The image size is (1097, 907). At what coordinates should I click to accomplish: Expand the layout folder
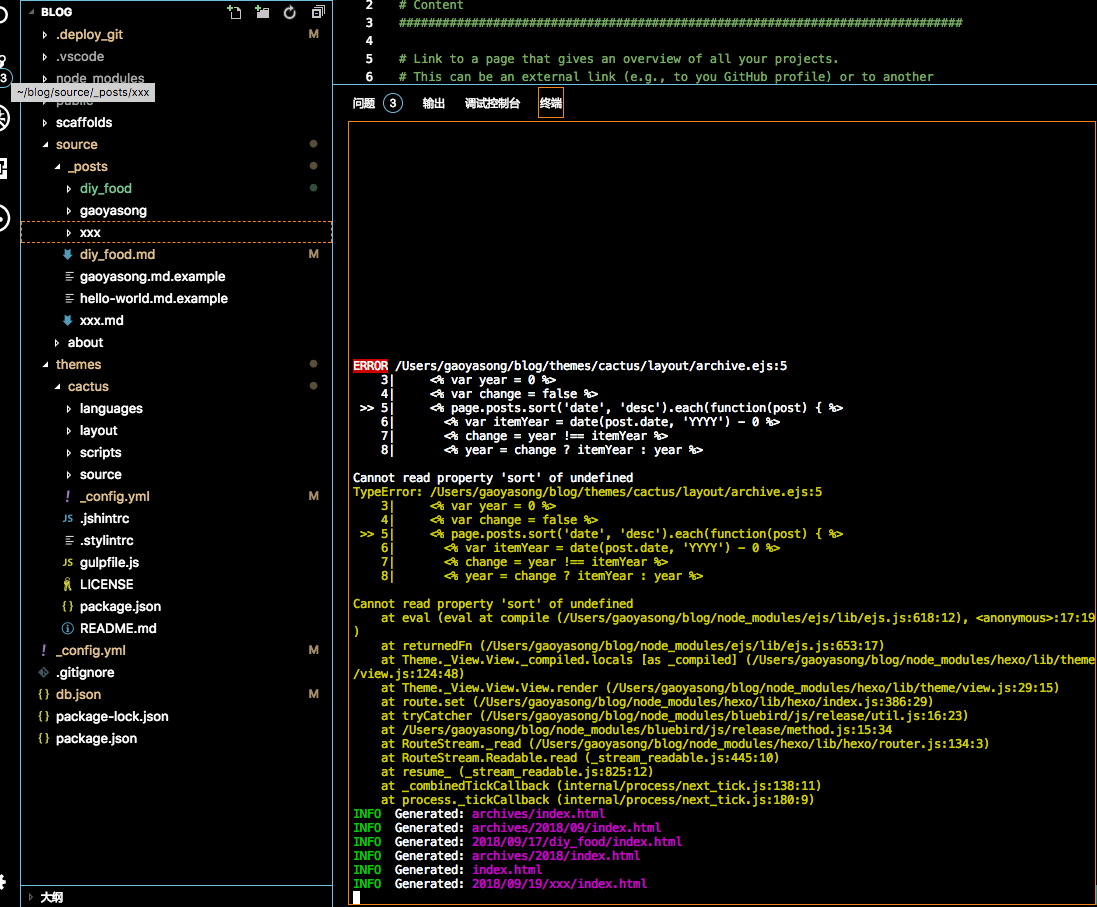[x=69, y=431]
